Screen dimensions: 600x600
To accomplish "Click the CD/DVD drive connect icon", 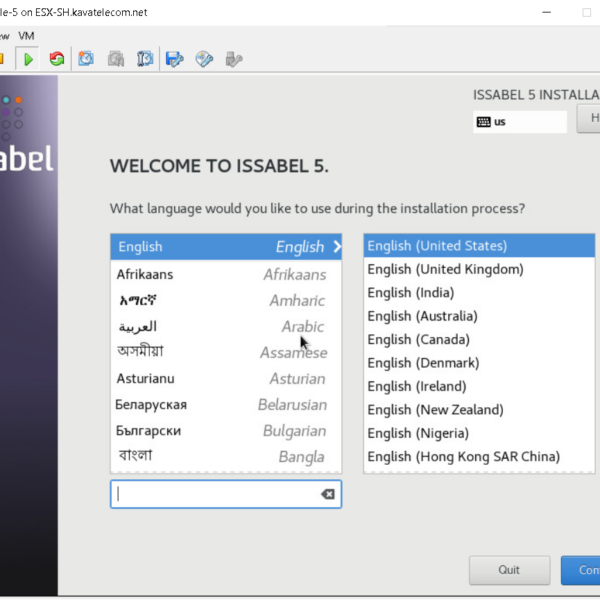I will click(205, 59).
